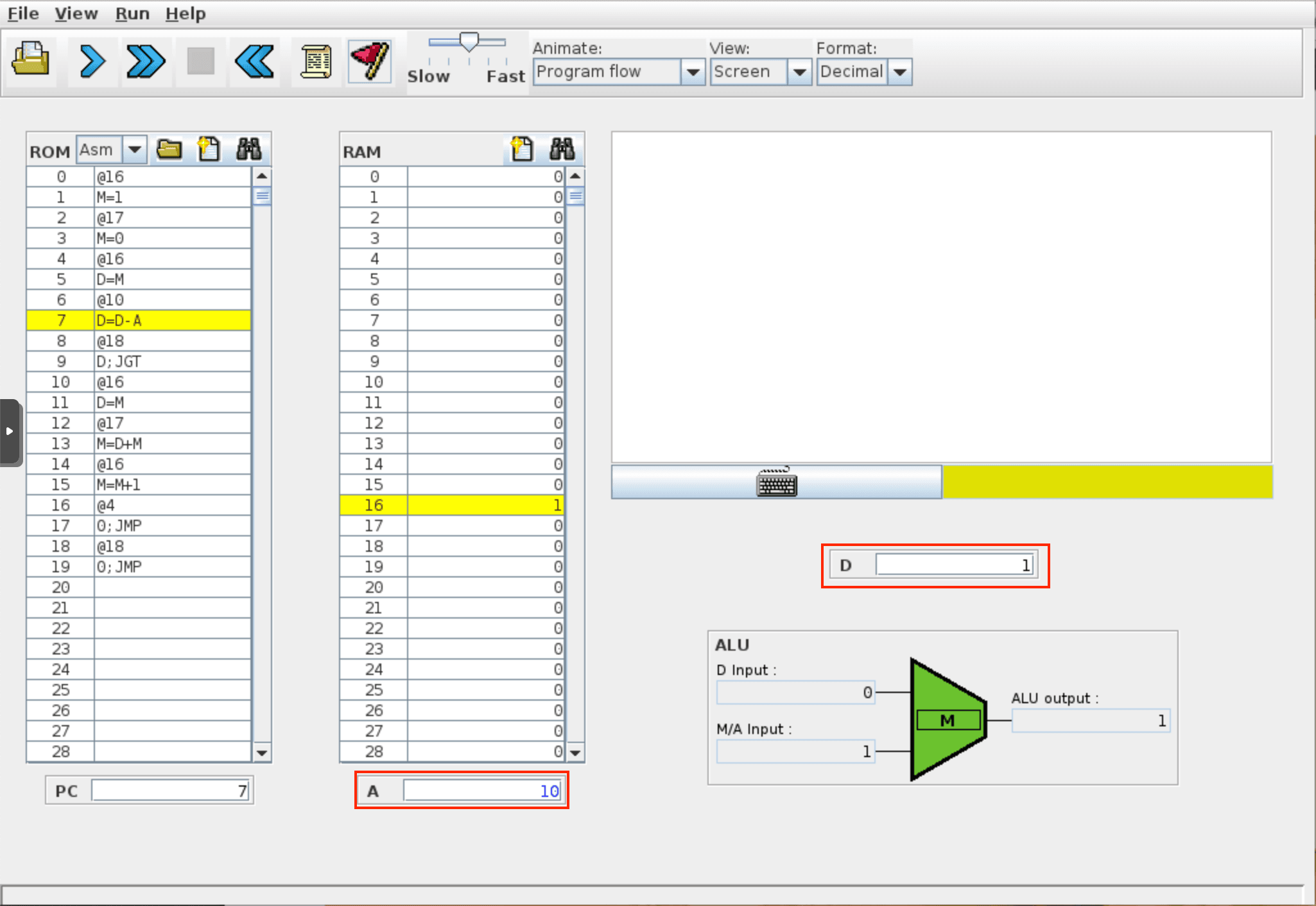Expand the left side panel arrow tab
Image resolution: width=1316 pixels, height=906 pixels.
tap(10, 431)
